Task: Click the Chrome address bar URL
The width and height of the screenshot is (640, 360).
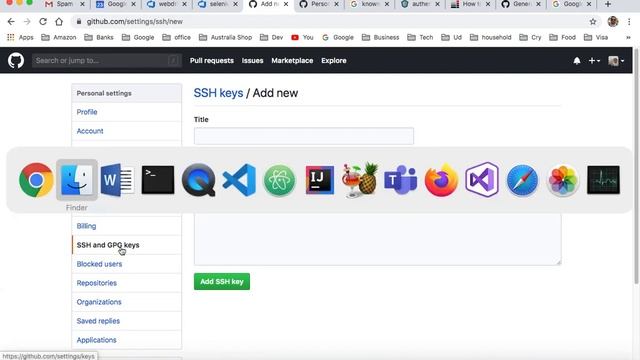Action: coord(135,22)
